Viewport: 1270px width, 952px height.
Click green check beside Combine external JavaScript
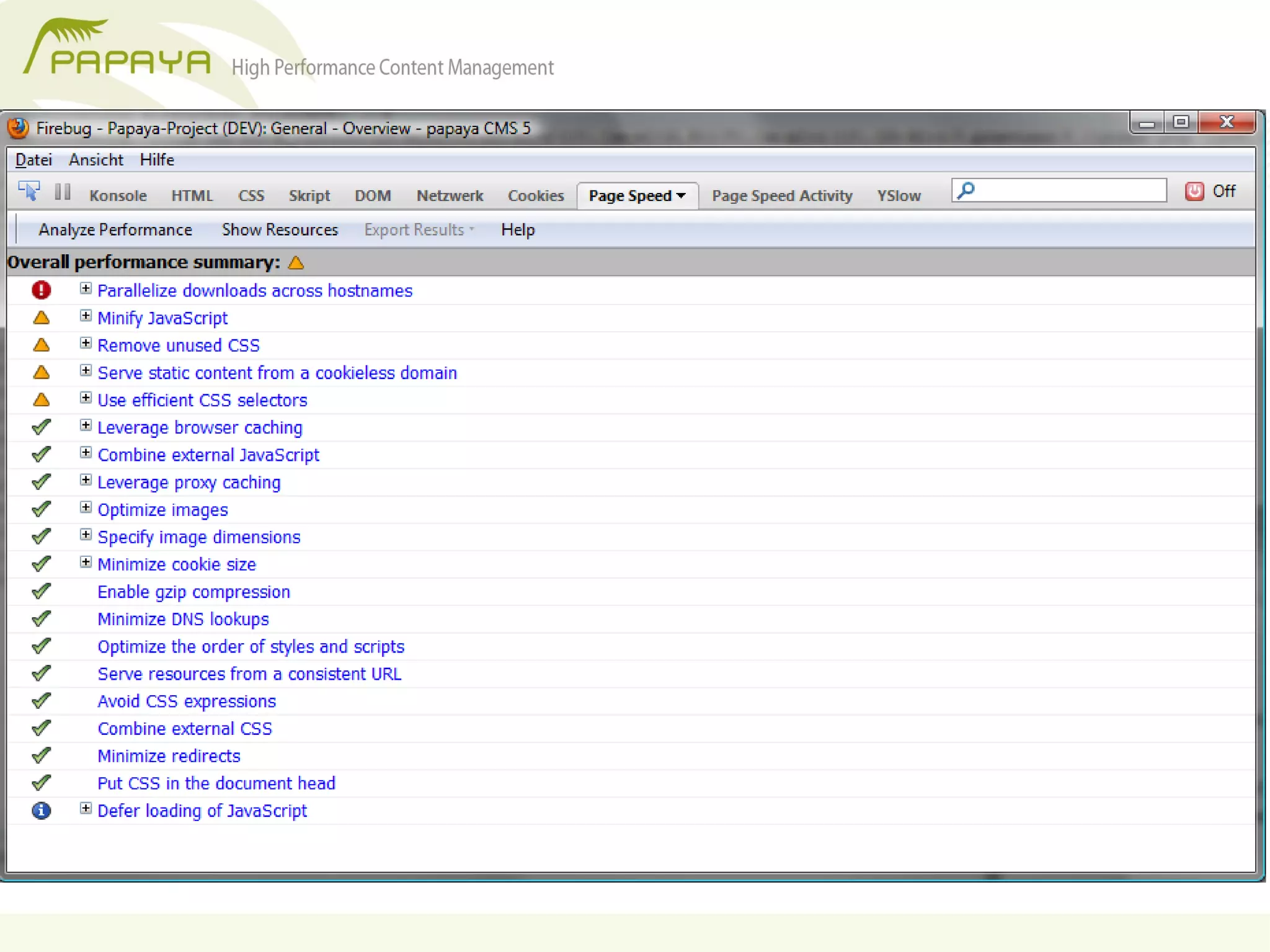(42, 454)
